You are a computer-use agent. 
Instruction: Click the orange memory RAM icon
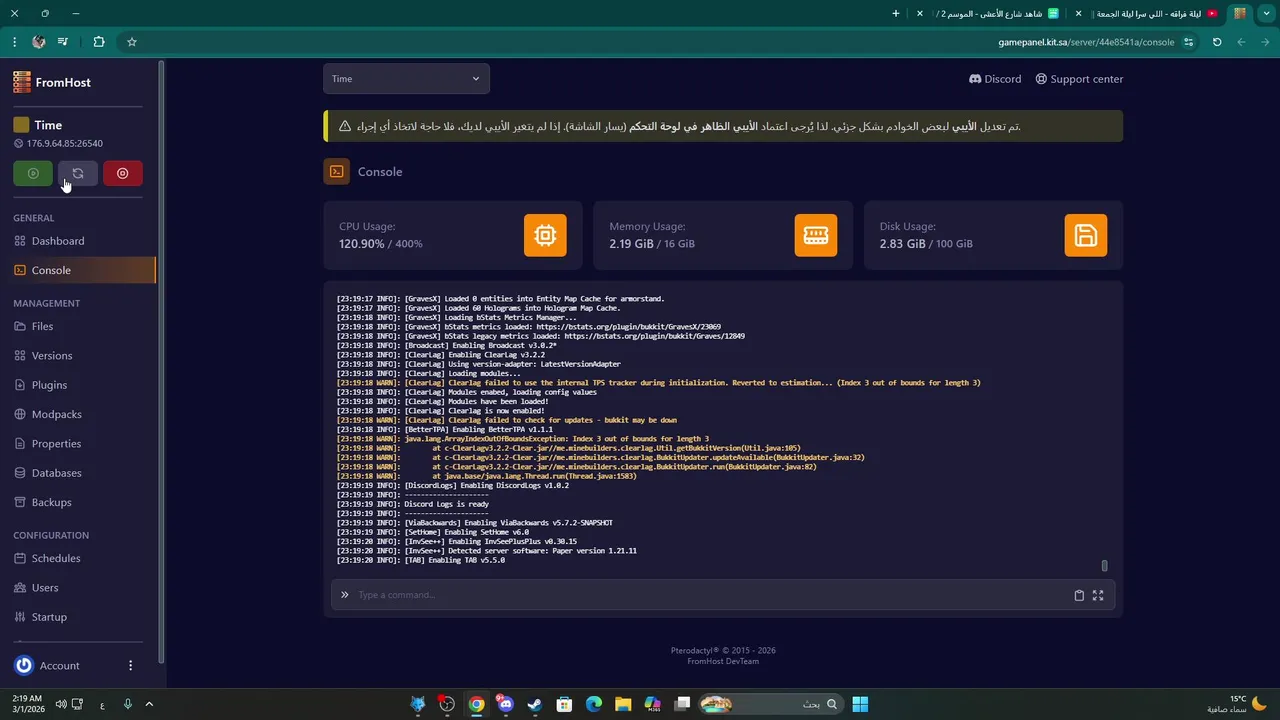(816, 235)
